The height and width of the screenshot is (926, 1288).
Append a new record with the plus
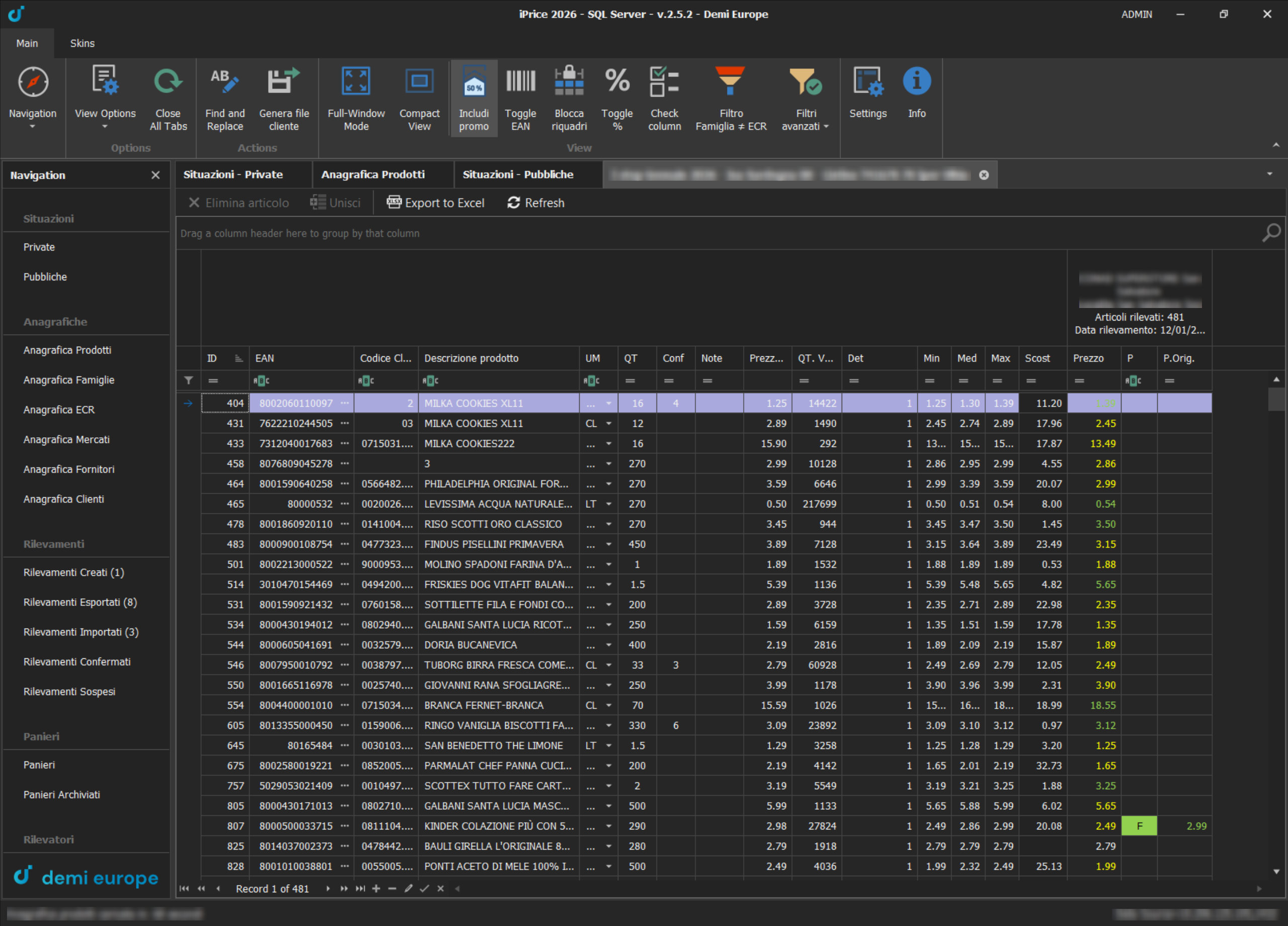(x=376, y=888)
